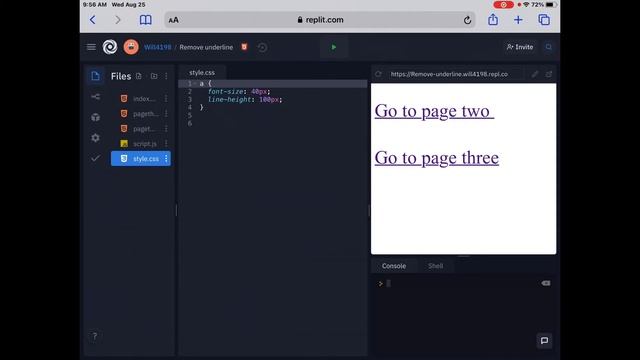Switch to style.css editor tab
Screen dimensions: 640x360
tap(202, 73)
